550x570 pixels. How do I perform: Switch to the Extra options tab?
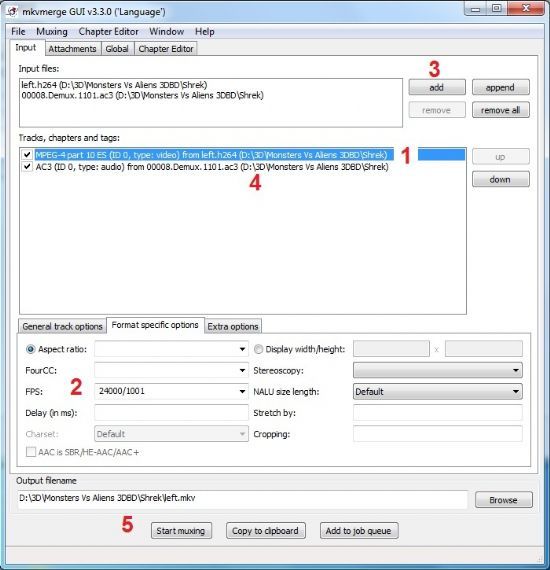[x=233, y=326]
